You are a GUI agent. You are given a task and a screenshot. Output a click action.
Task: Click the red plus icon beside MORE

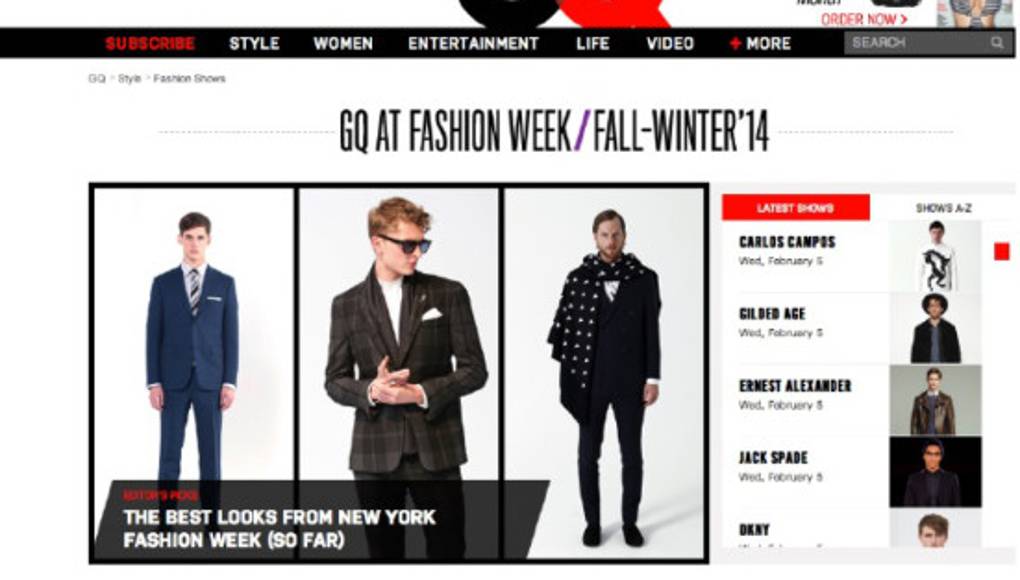[735, 44]
